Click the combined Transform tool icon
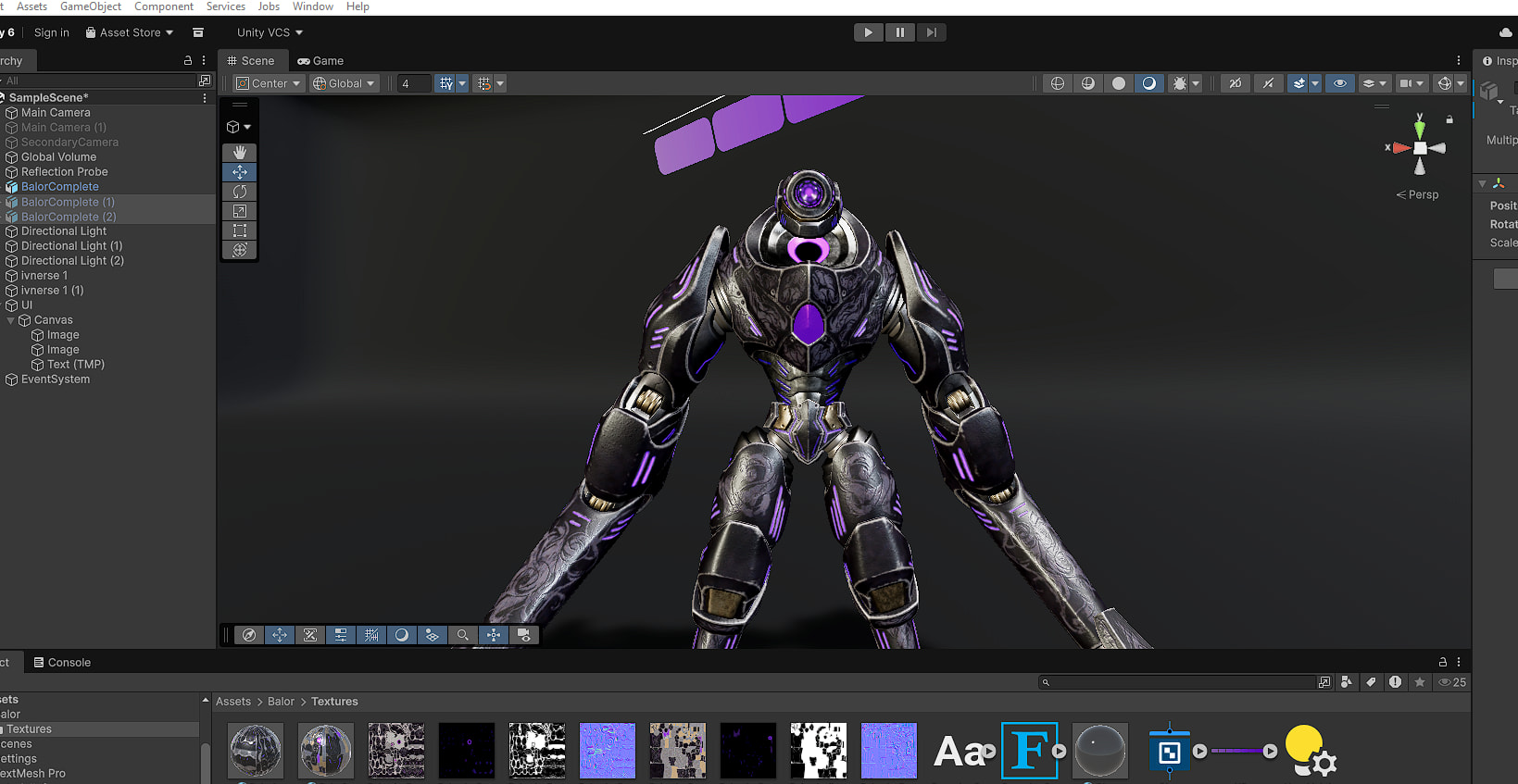Screen dimensions: 1518x784 point(240,250)
